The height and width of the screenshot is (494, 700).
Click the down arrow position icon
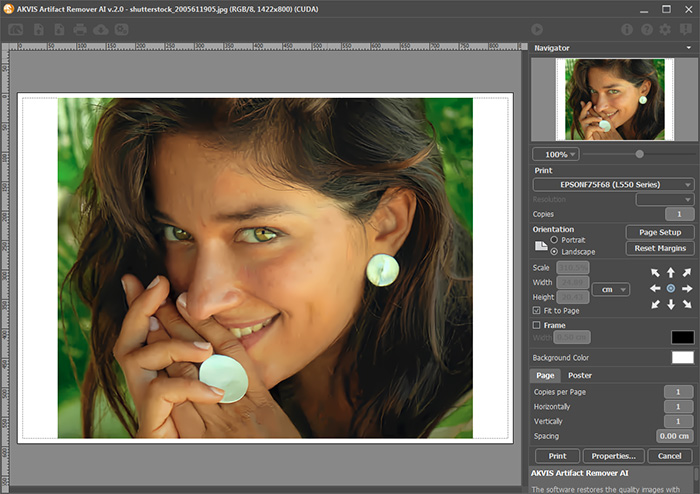pos(670,305)
